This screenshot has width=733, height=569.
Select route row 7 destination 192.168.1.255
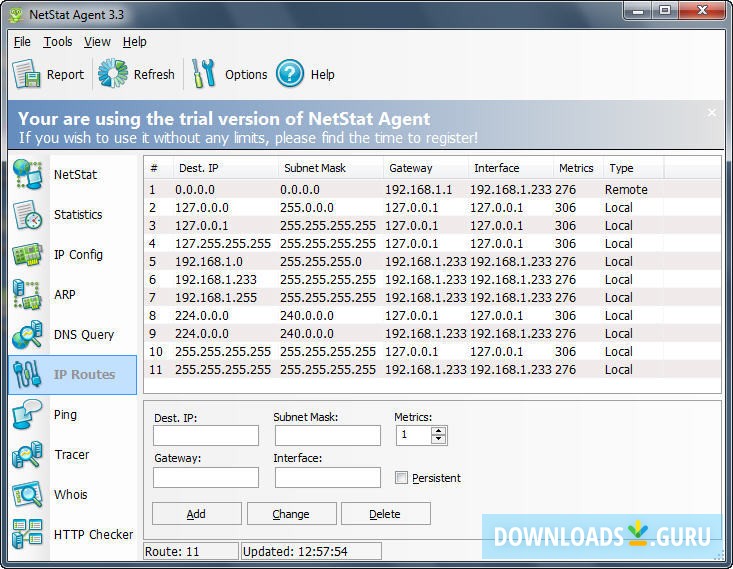(x=432, y=297)
